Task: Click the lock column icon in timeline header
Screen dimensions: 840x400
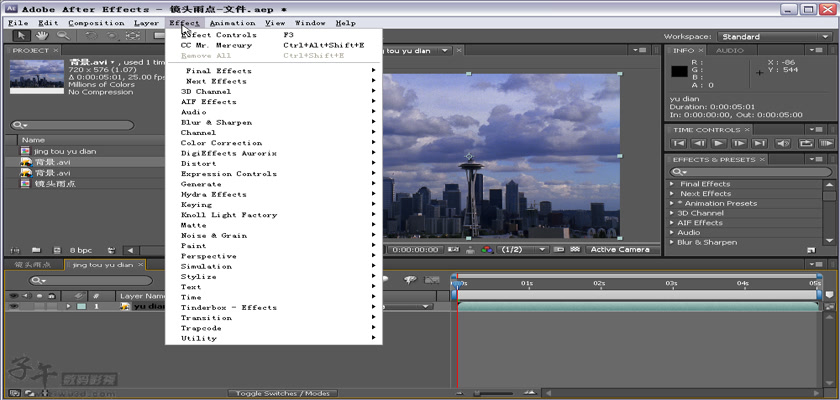Action: [51, 296]
